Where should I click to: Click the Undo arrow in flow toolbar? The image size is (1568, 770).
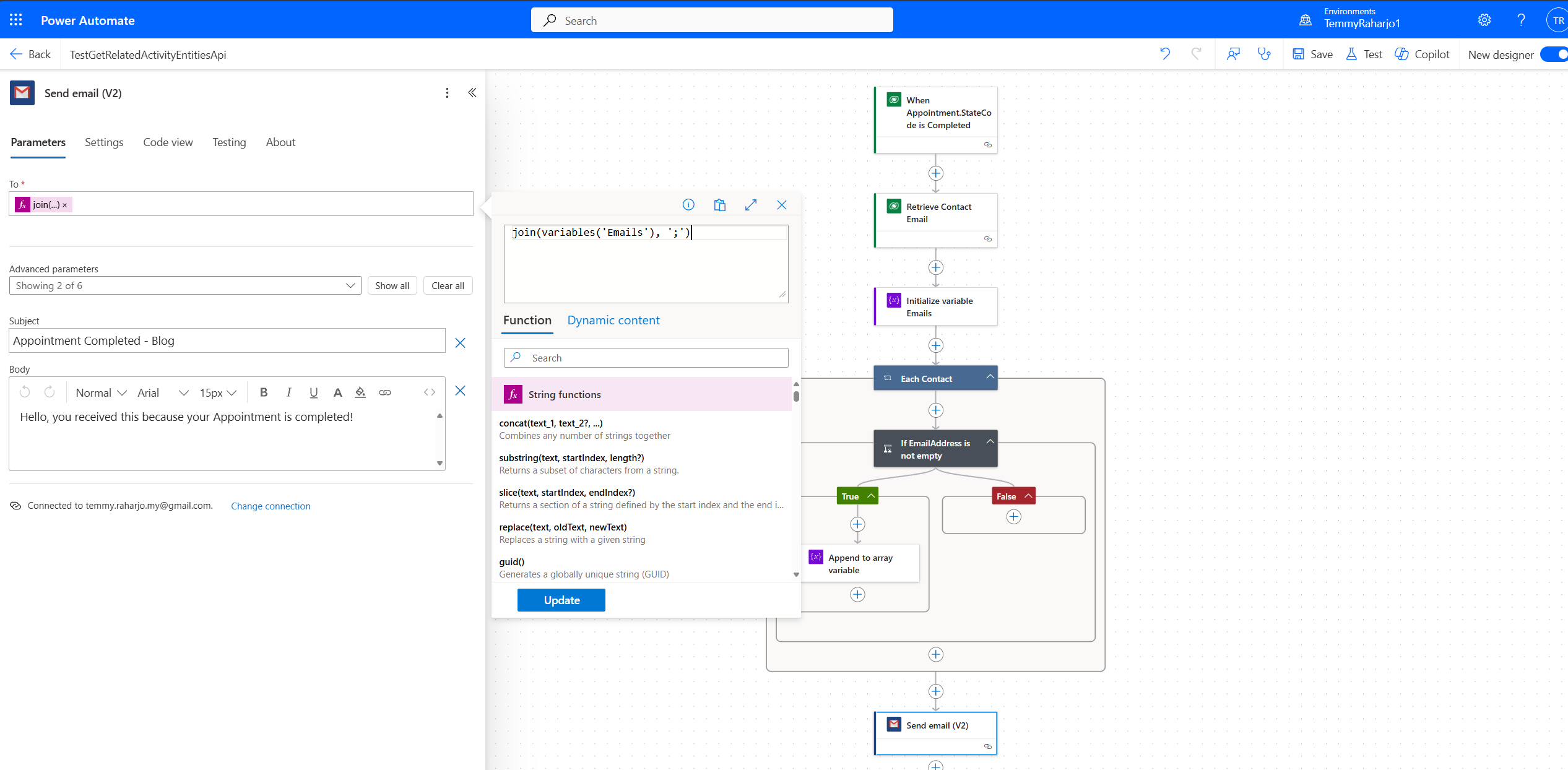point(1165,54)
